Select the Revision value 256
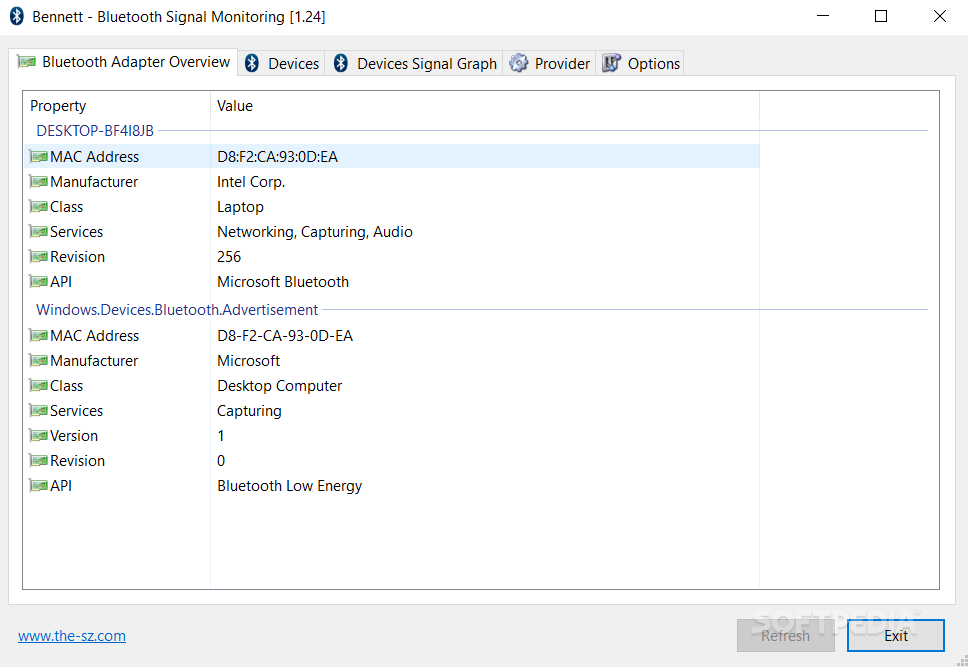 click(229, 257)
